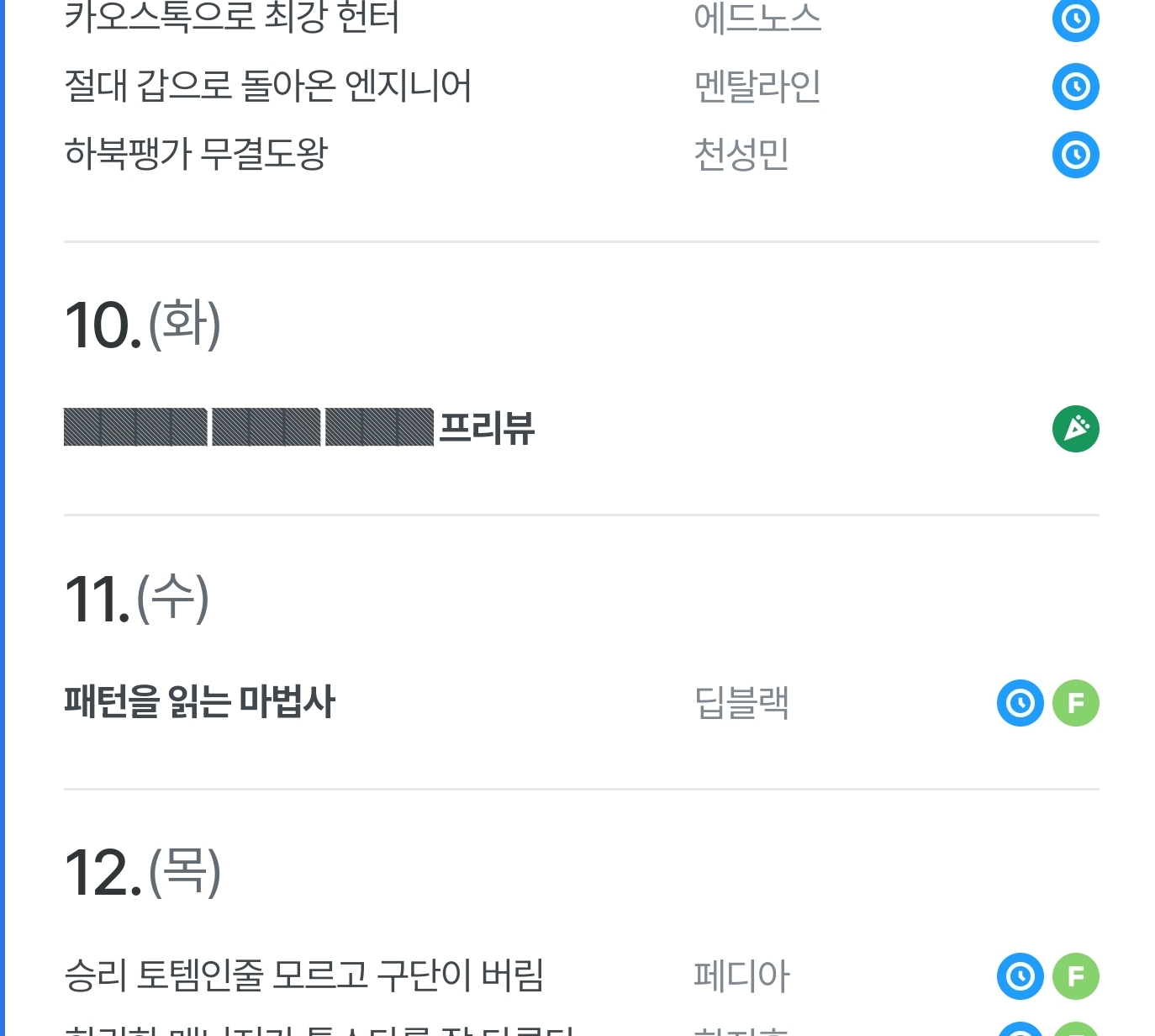Select author name 천성민
The width and height of the screenshot is (1155, 1036).
741,155
